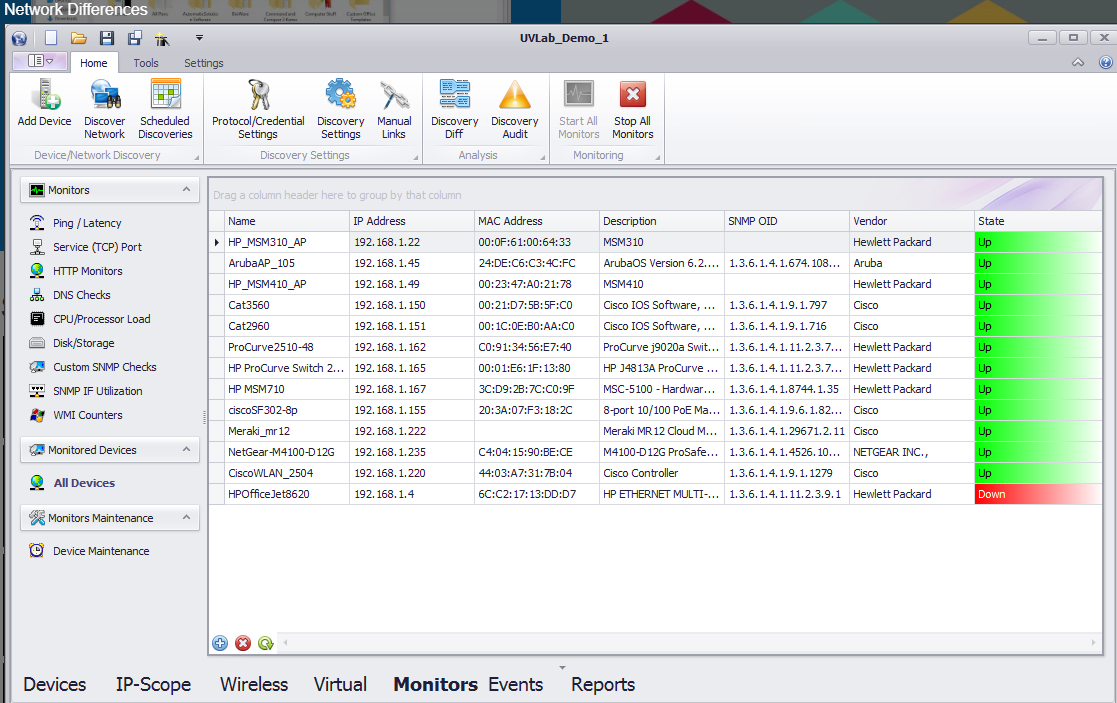
Task: Go to the Reports view
Action: 603,684
